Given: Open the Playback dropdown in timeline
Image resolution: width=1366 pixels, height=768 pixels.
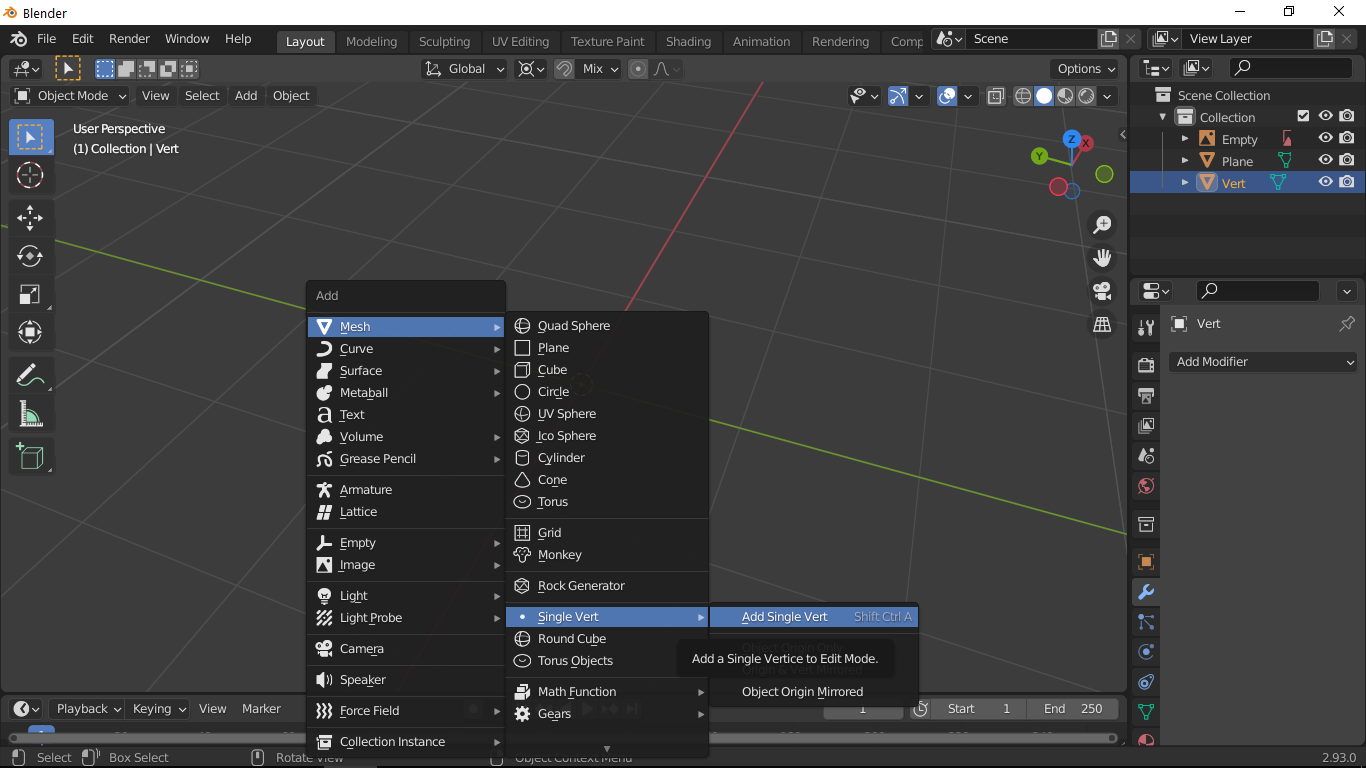Looking at the screenshot, I should click(x=89, y=709).
